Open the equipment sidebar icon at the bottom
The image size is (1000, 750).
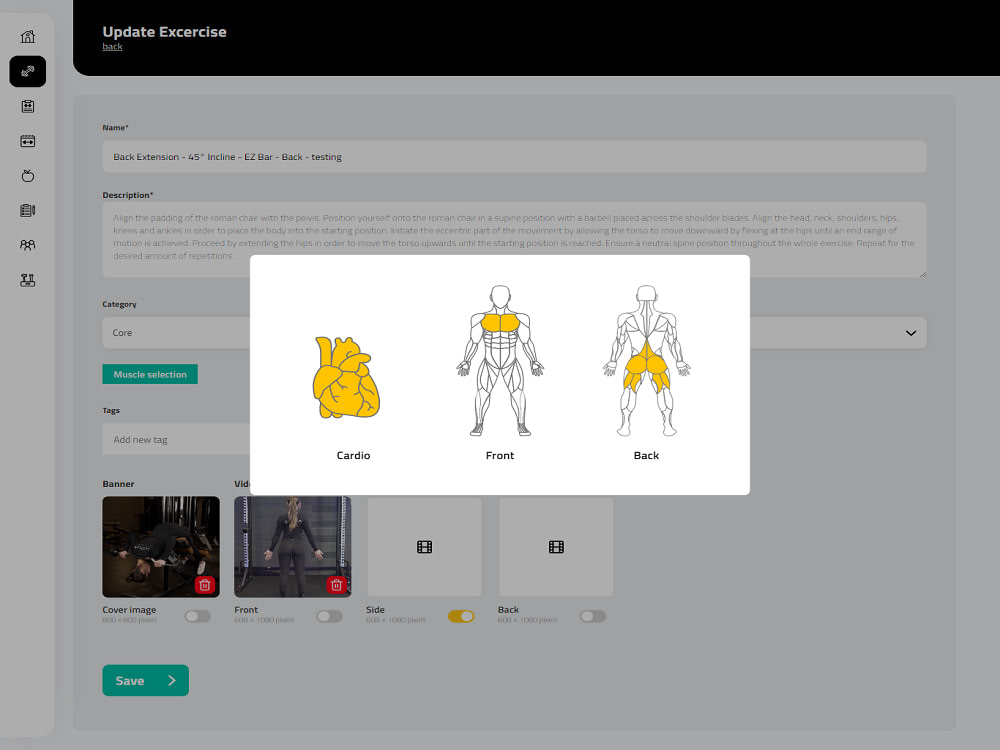point(27,279)
